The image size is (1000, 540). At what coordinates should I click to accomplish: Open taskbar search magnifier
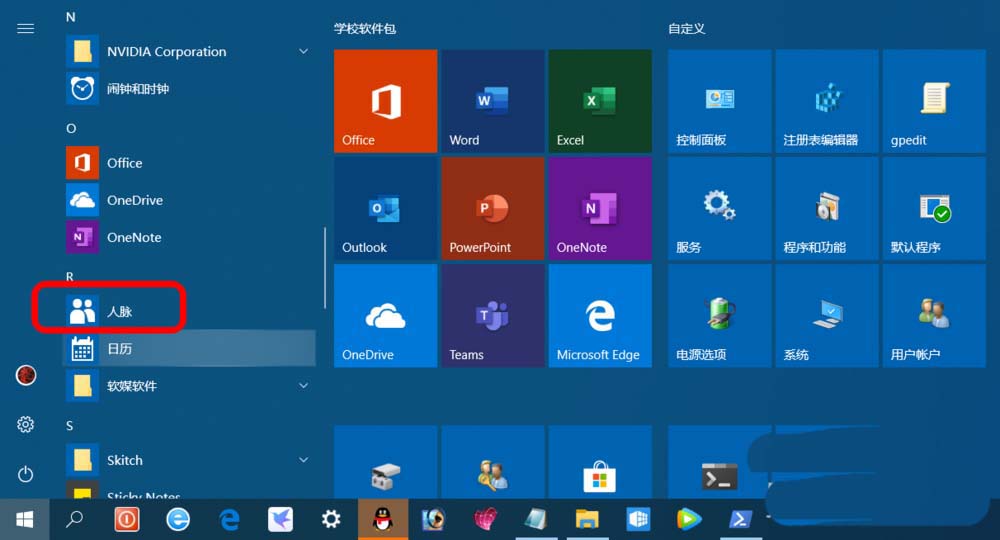(75, 520)
